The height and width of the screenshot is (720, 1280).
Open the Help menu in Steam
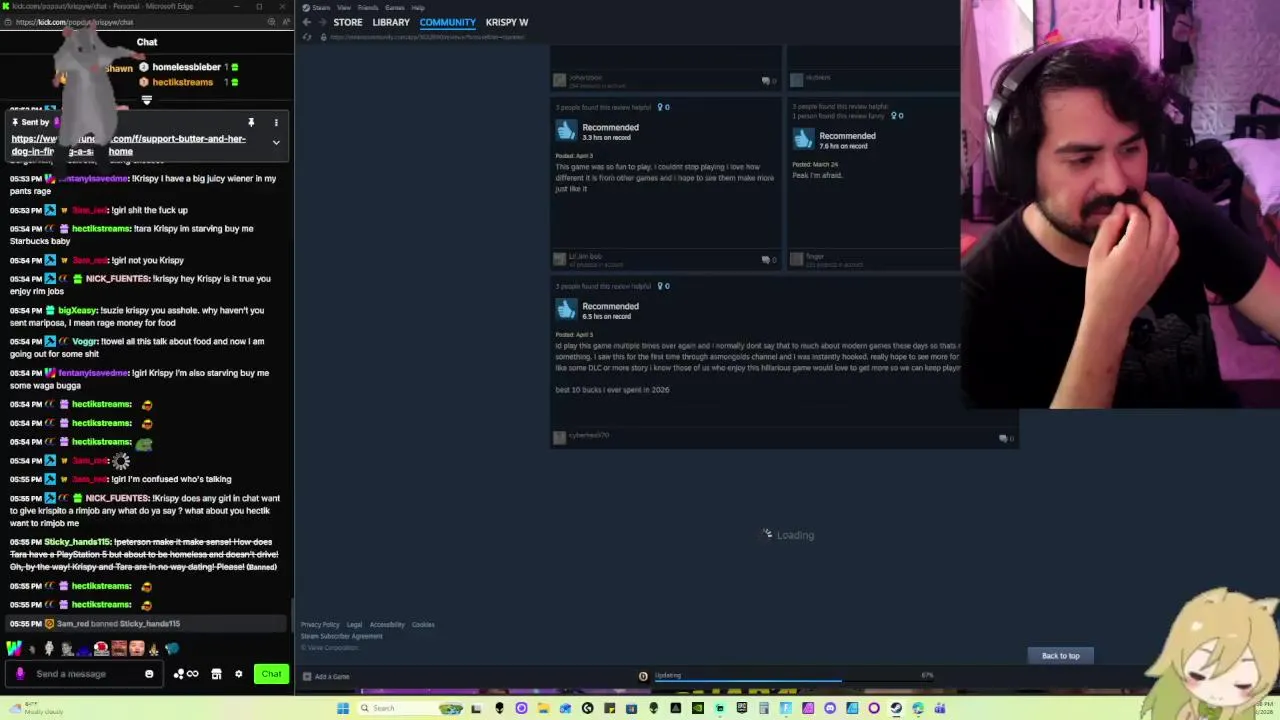click(x=418, y=8)
